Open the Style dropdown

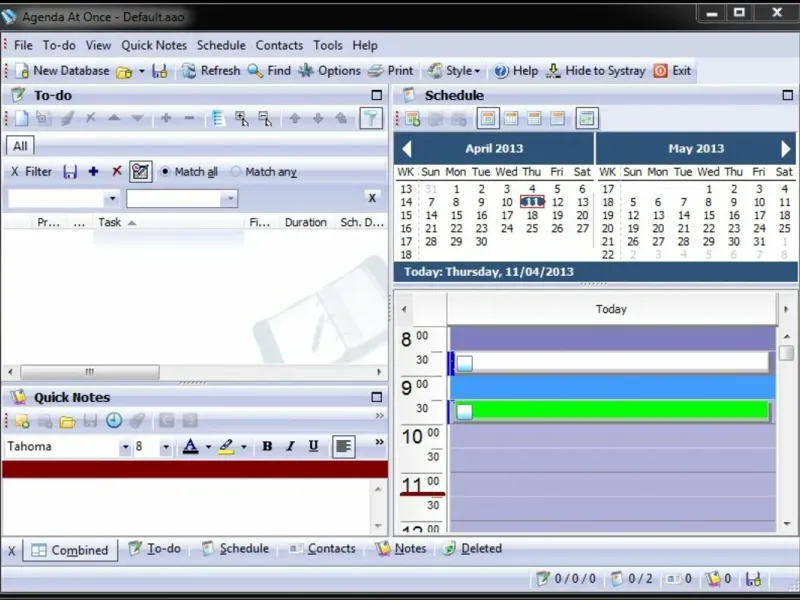click(x=455, y=71)
